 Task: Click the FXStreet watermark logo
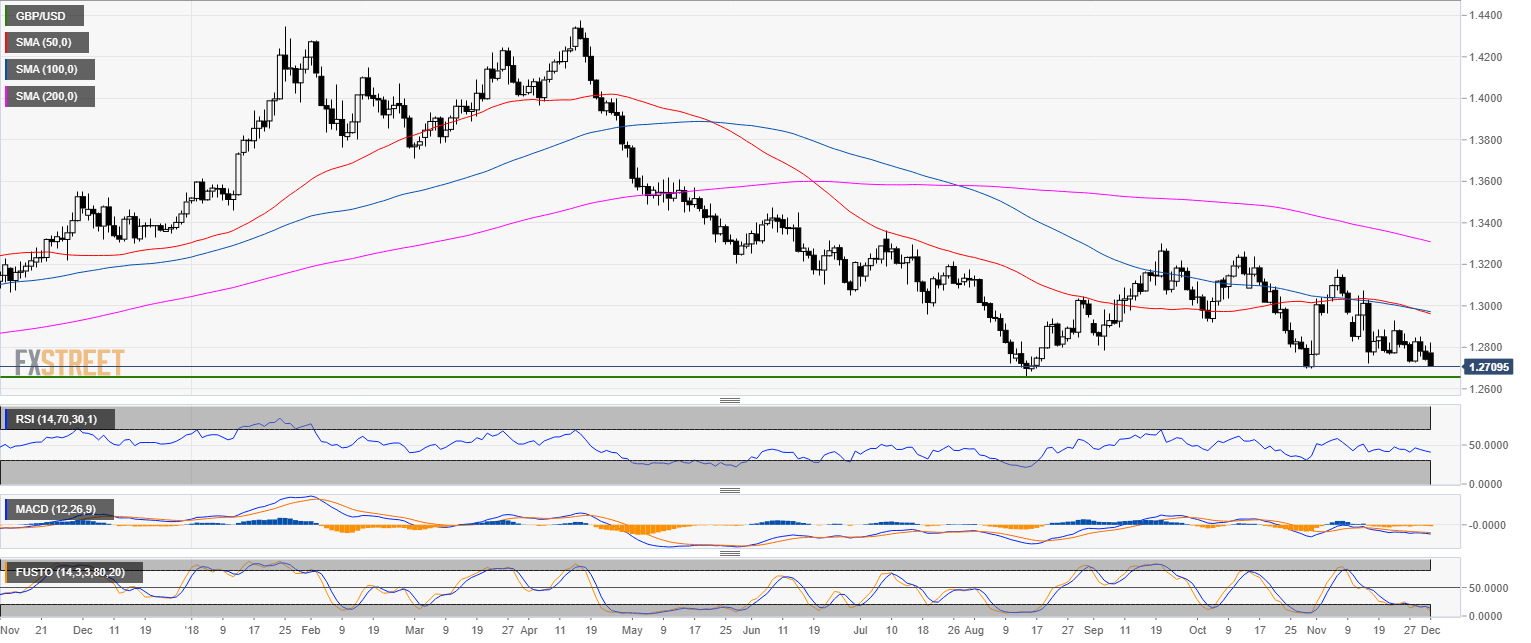coord(67,364)
